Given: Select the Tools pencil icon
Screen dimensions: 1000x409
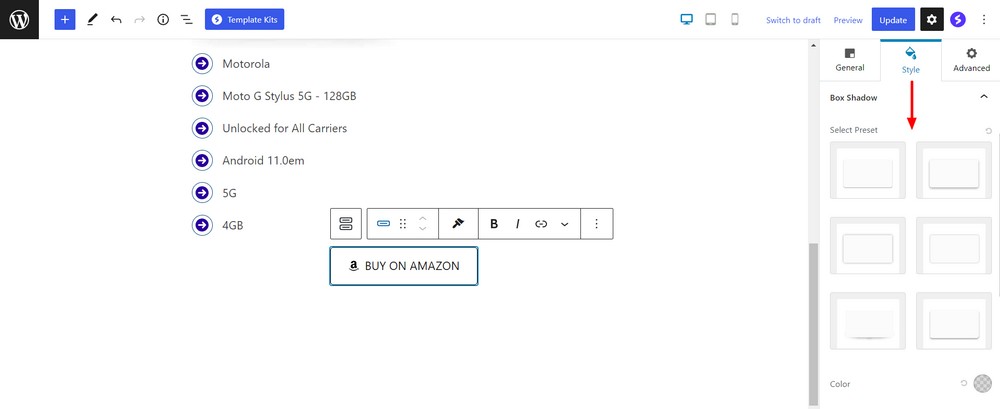Looking at the screenshot, I should click(x=92, y=20).
